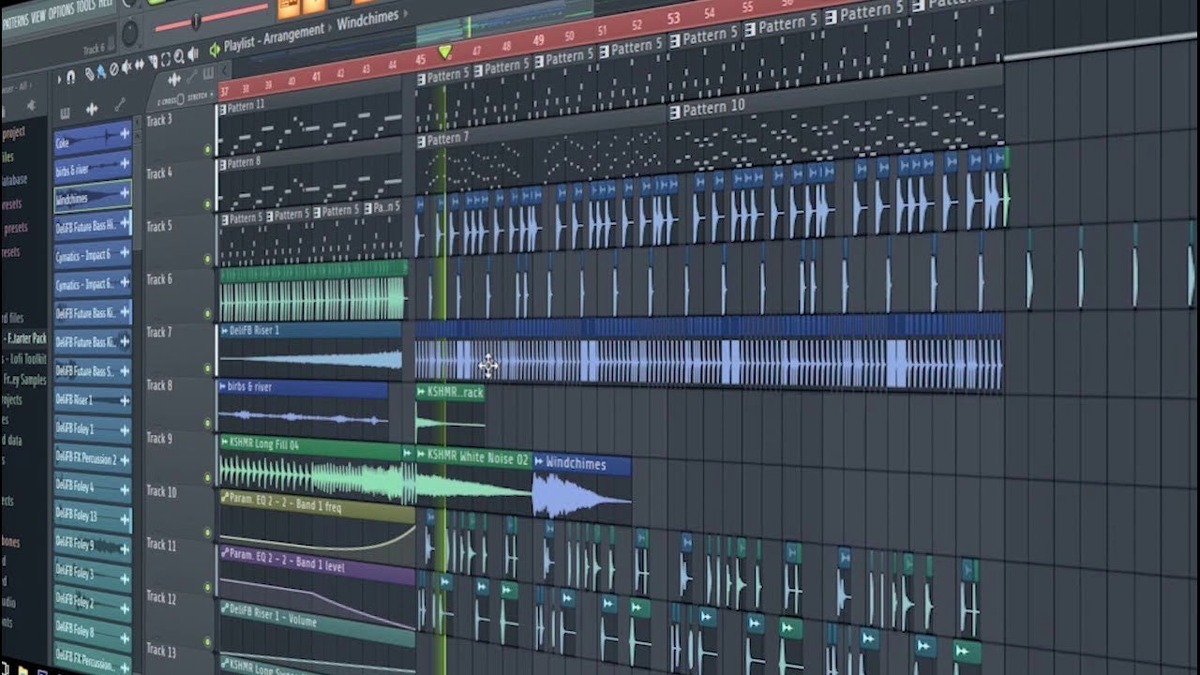Image resolution: width=1200 pixels, height=675 pixels.
Task: Click the pink horizontal slider in top toolbar
Action: pos(211,18)
